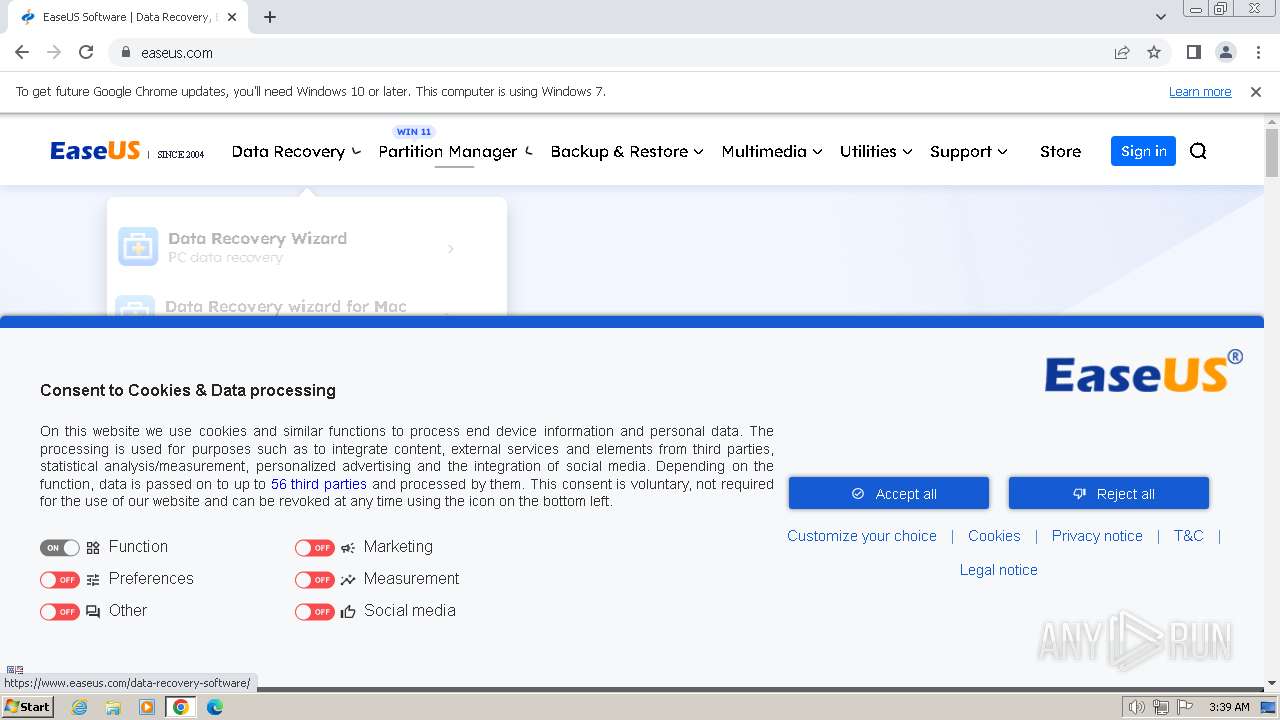Enable the Marketing cookie switch

pyautogui.click(x=315, y=547)
